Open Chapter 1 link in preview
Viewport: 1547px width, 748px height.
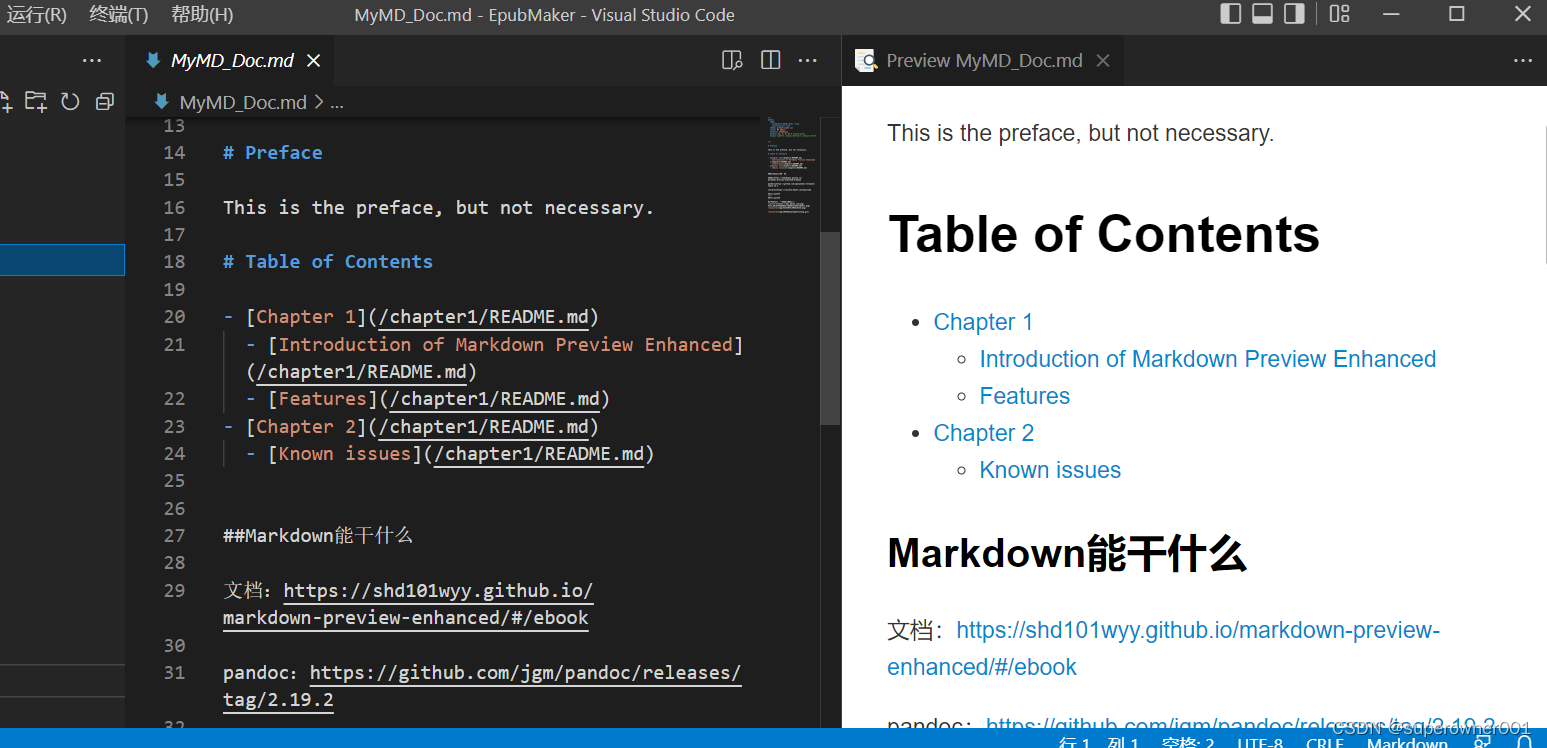983,322
